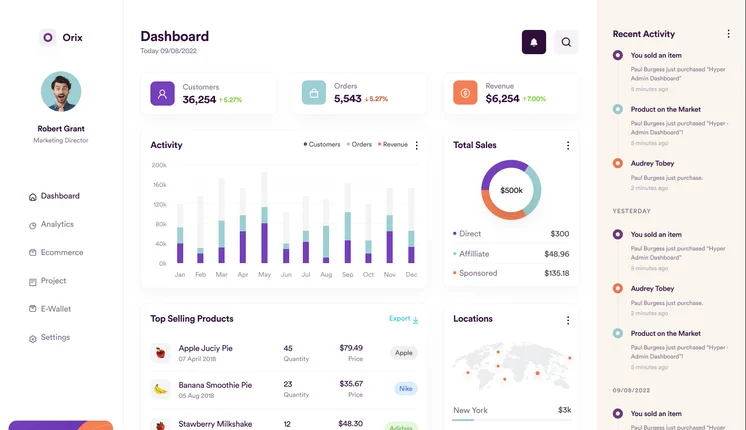This screenshot has width=746, height=430.
Task: Click the May bar in Activity chart
Action: coord(265,217)
